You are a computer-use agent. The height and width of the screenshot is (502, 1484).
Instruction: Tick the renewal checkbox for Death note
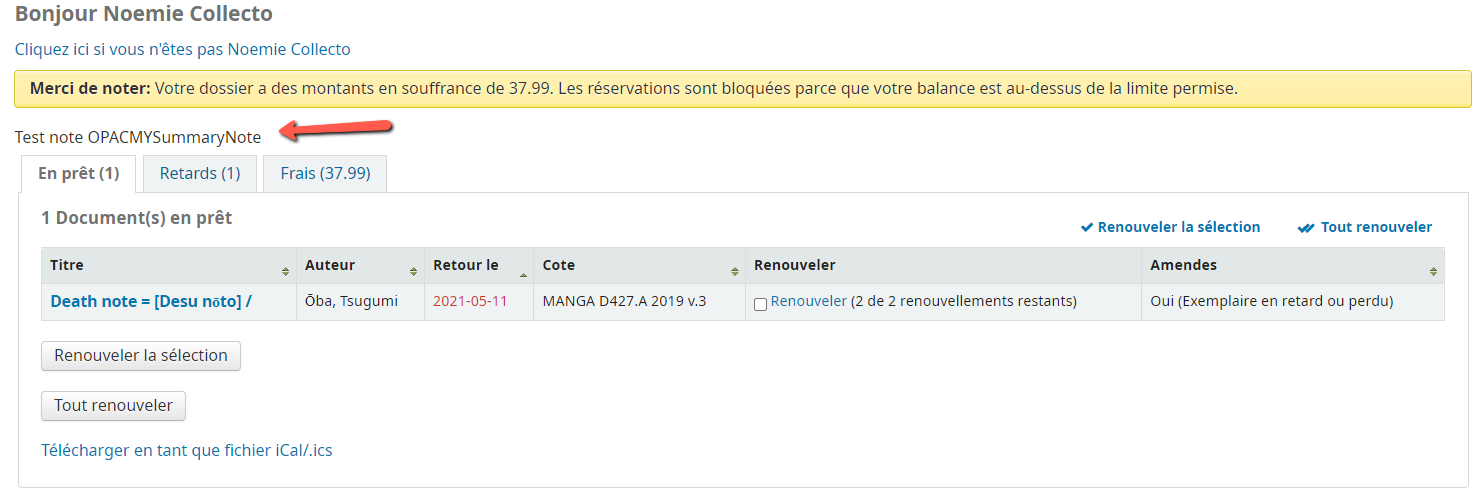tap(760, 304)
